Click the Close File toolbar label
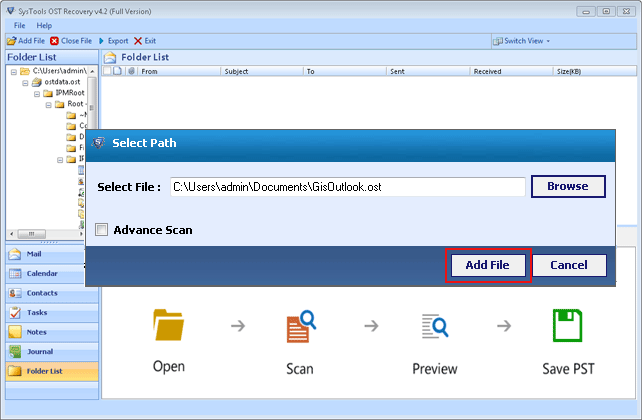 [x=77, y=41]
